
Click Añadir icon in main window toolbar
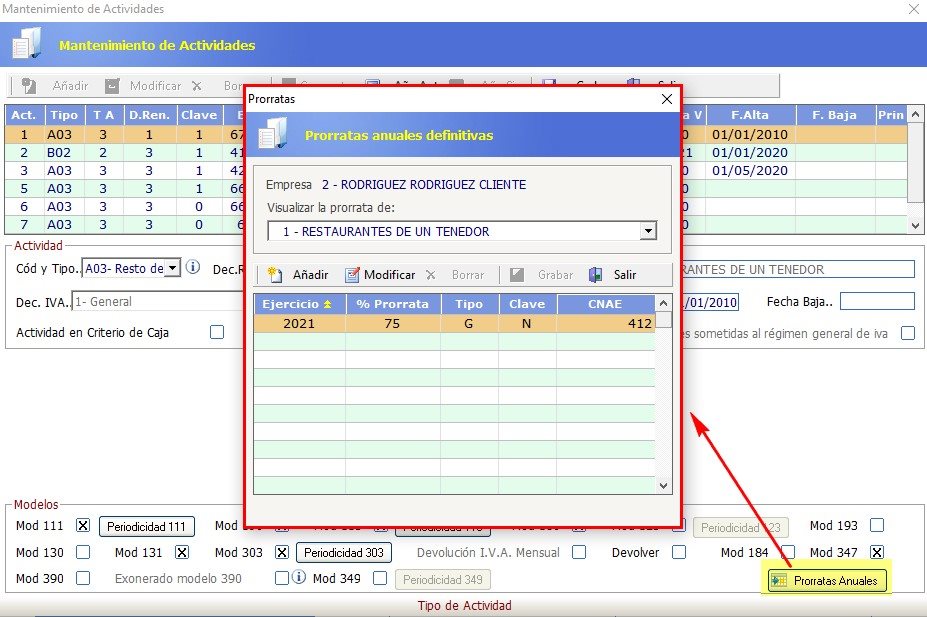point(29,86)
